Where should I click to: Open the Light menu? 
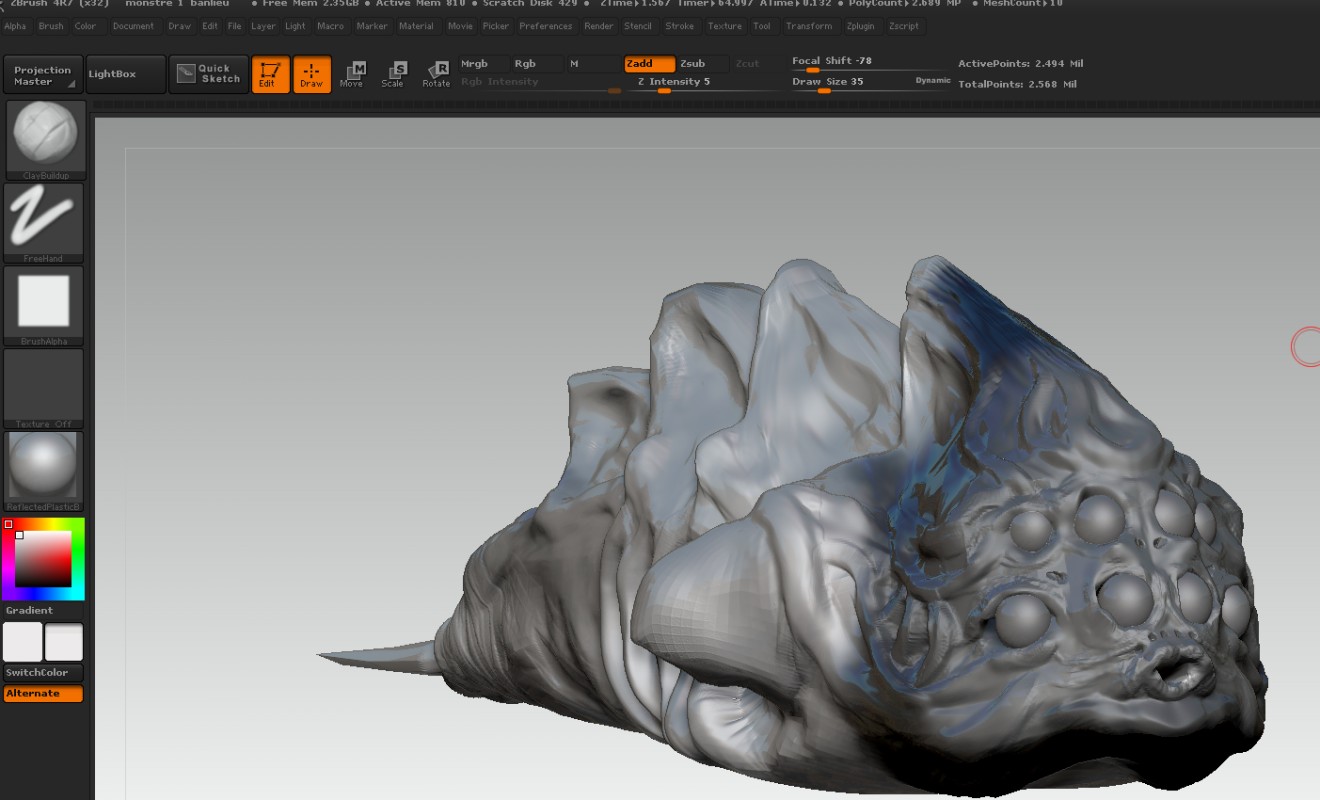pyautogui.click(x=296, y=26)
